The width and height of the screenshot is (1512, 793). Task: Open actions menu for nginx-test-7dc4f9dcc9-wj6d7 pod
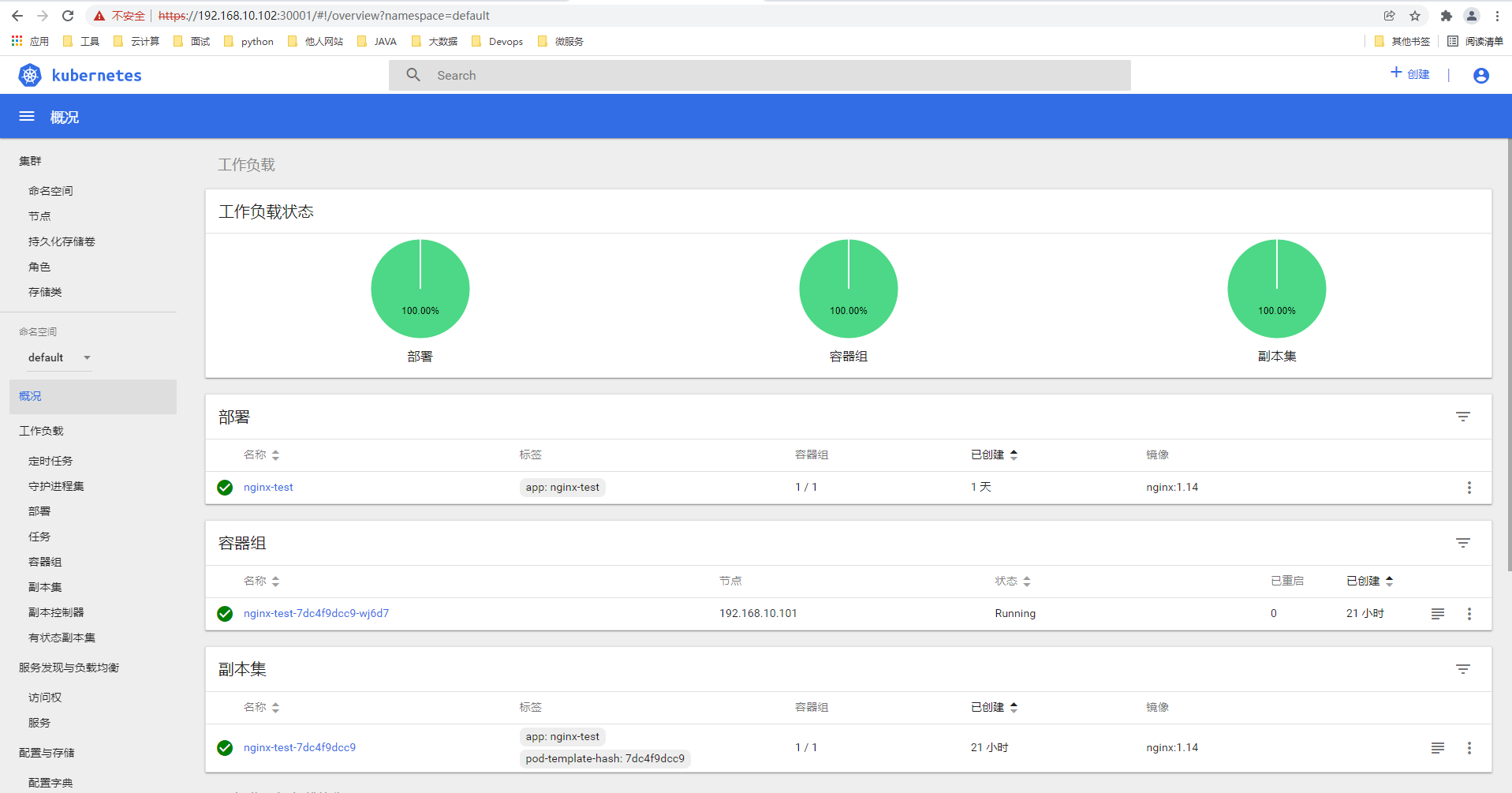click(x=1469, y=614)
